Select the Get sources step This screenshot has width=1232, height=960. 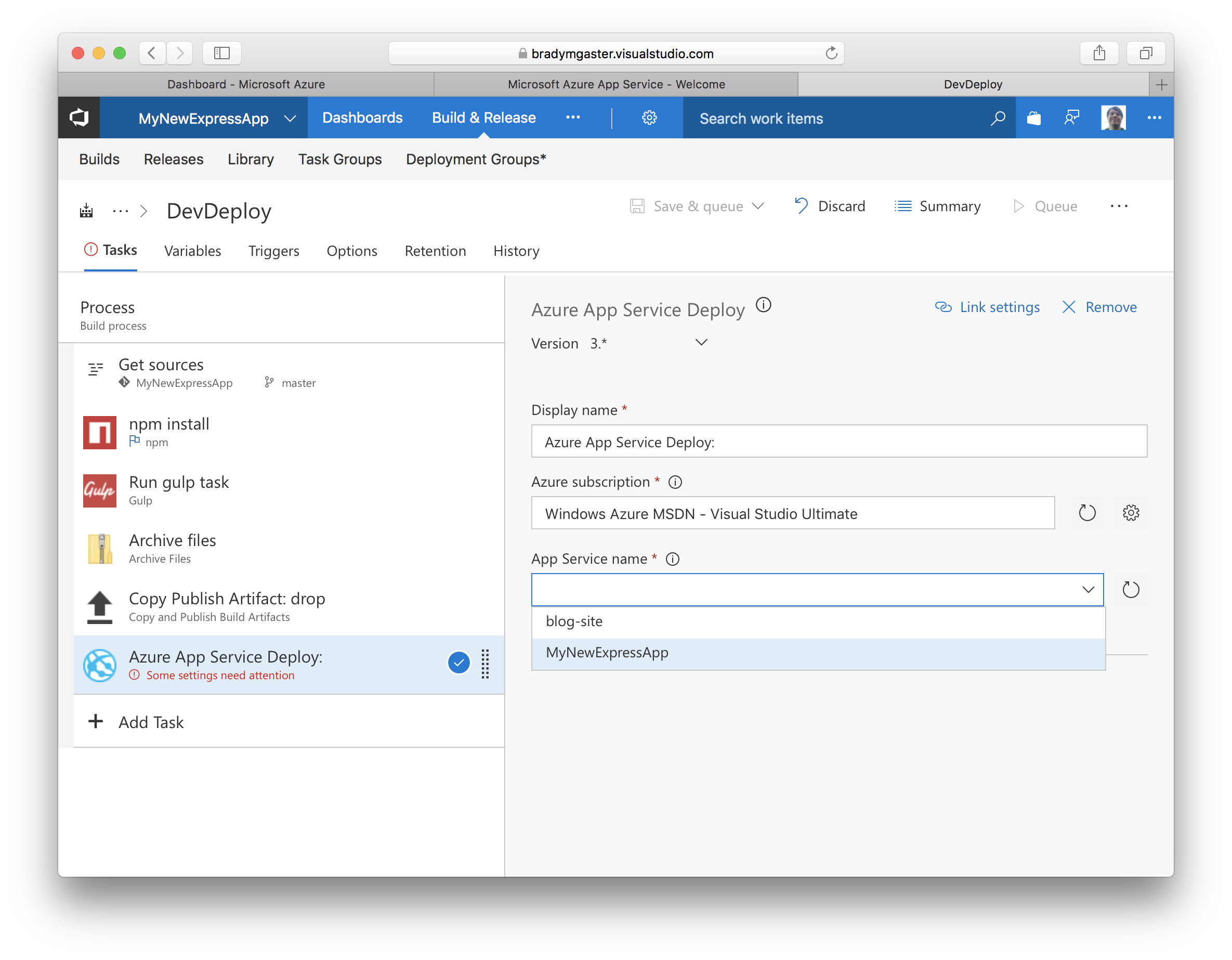coord(289,372)
